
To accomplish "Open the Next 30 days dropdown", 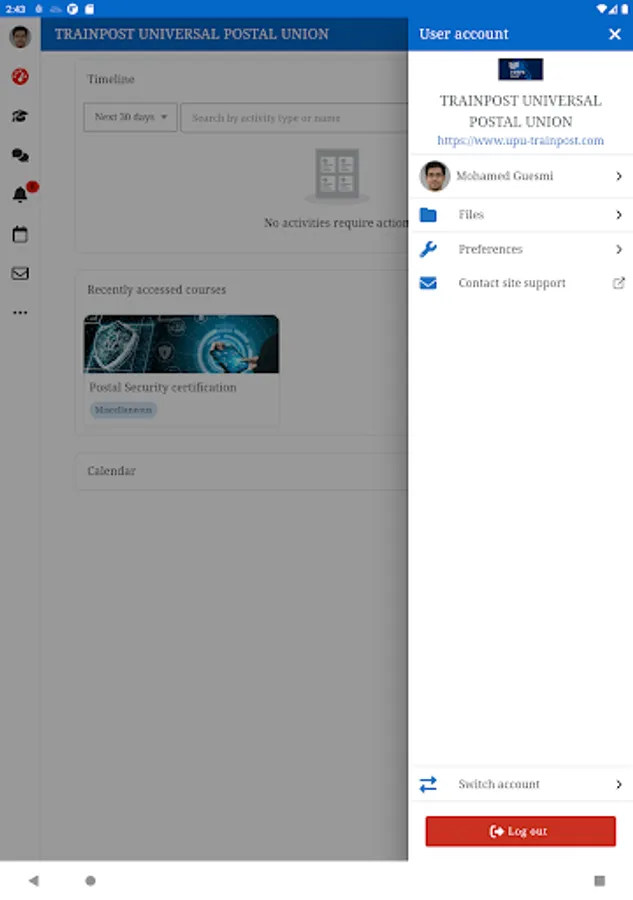I will (130, 117).
